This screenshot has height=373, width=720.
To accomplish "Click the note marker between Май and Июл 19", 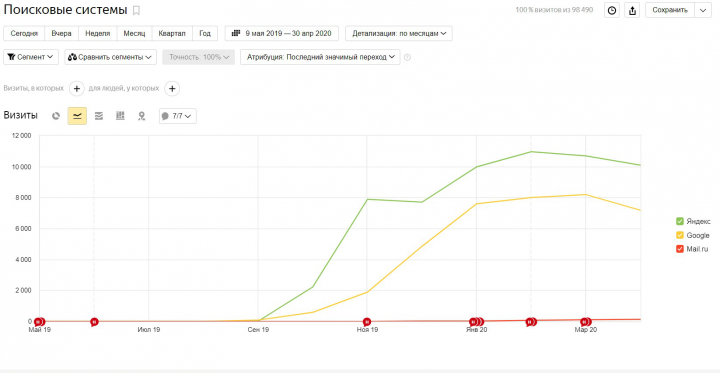I will coord(94,322).
